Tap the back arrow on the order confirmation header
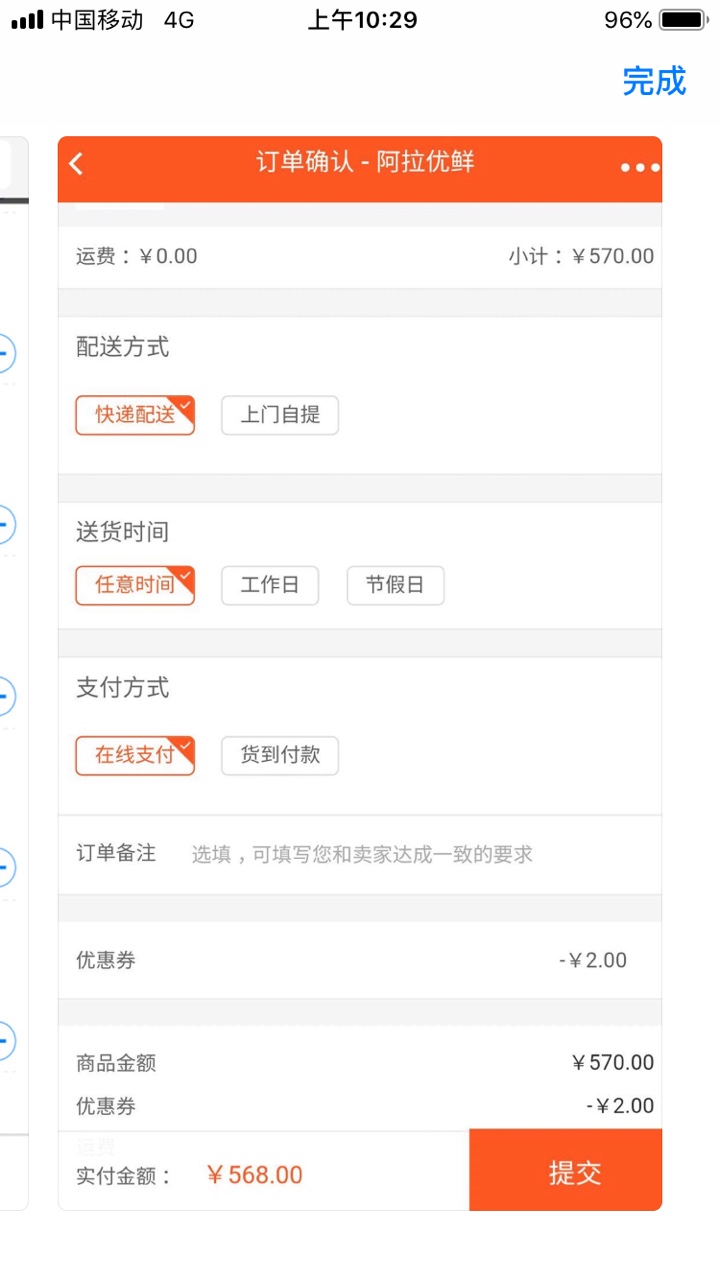This screenshot has width=720, height=1280. pos(77,163)
